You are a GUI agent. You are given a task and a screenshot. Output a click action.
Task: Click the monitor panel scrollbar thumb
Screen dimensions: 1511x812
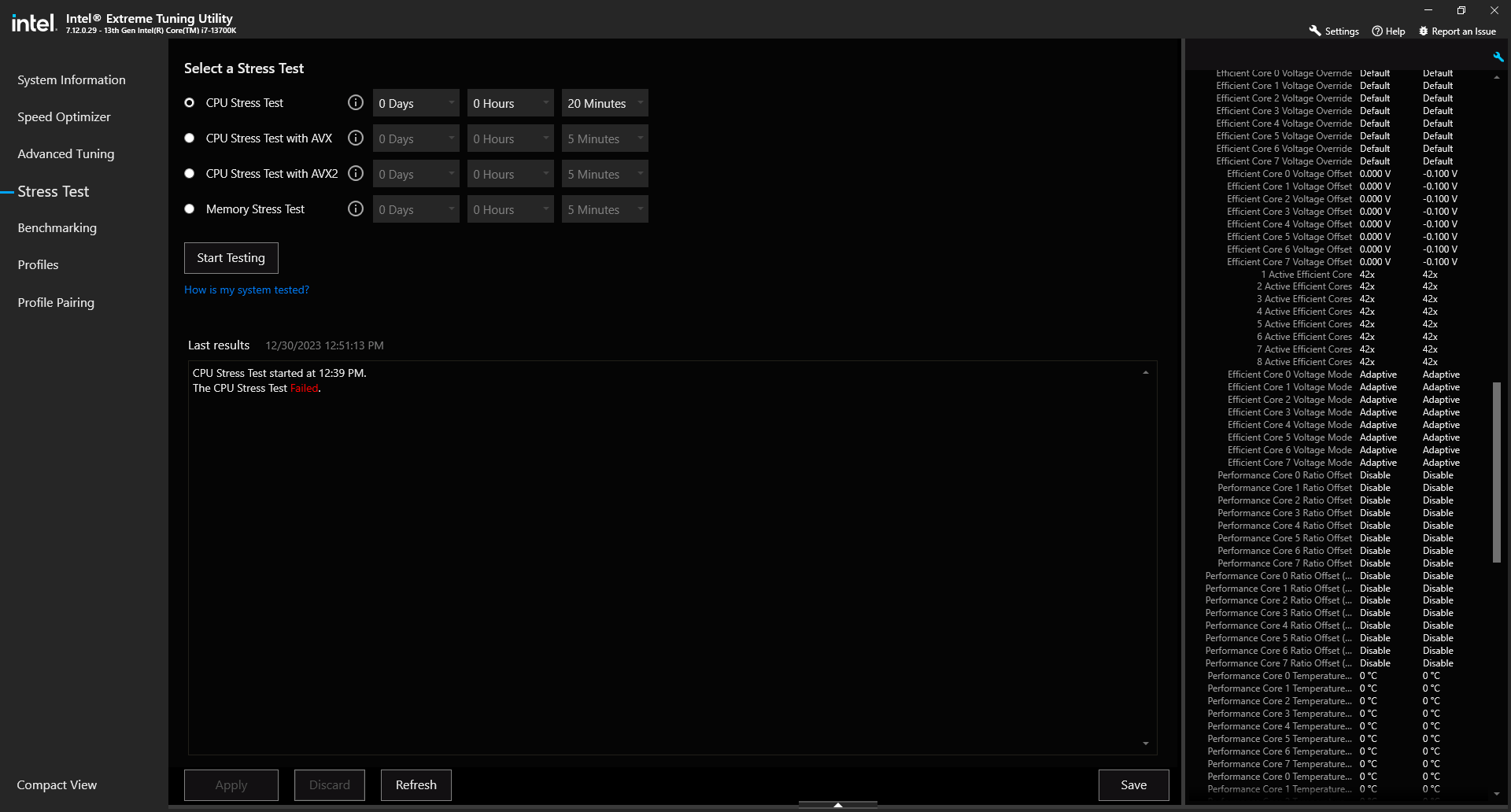[1496, 472]
